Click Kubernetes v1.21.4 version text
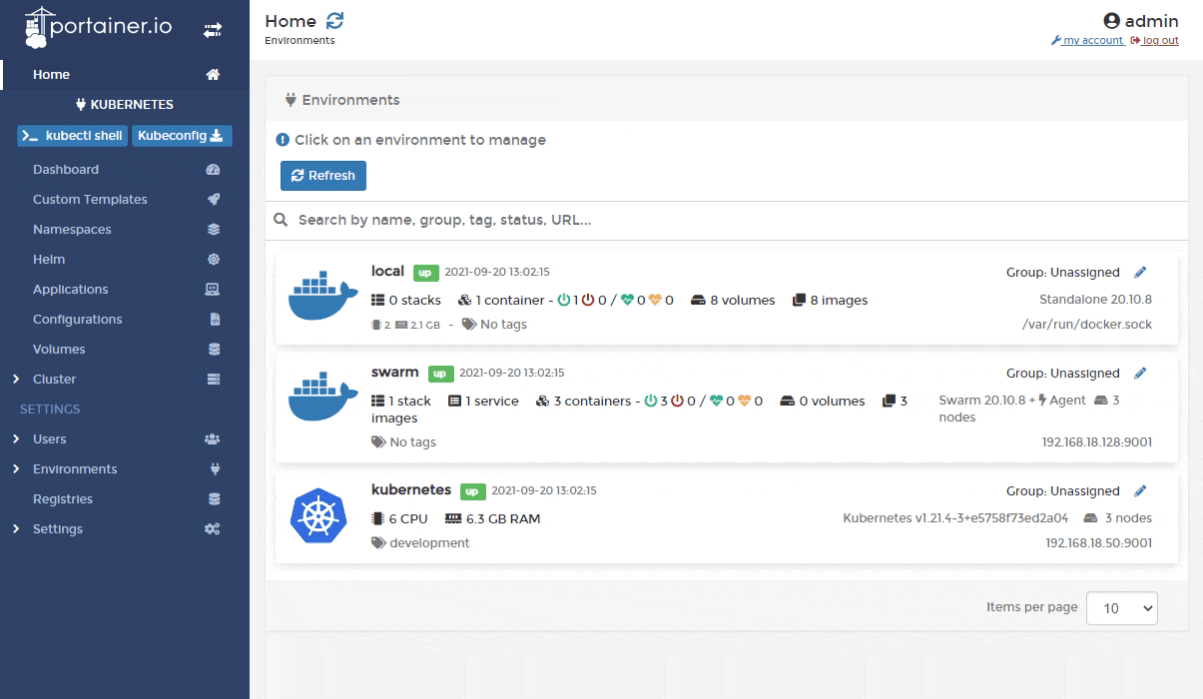1203x699 pixels. click(957, 518)
